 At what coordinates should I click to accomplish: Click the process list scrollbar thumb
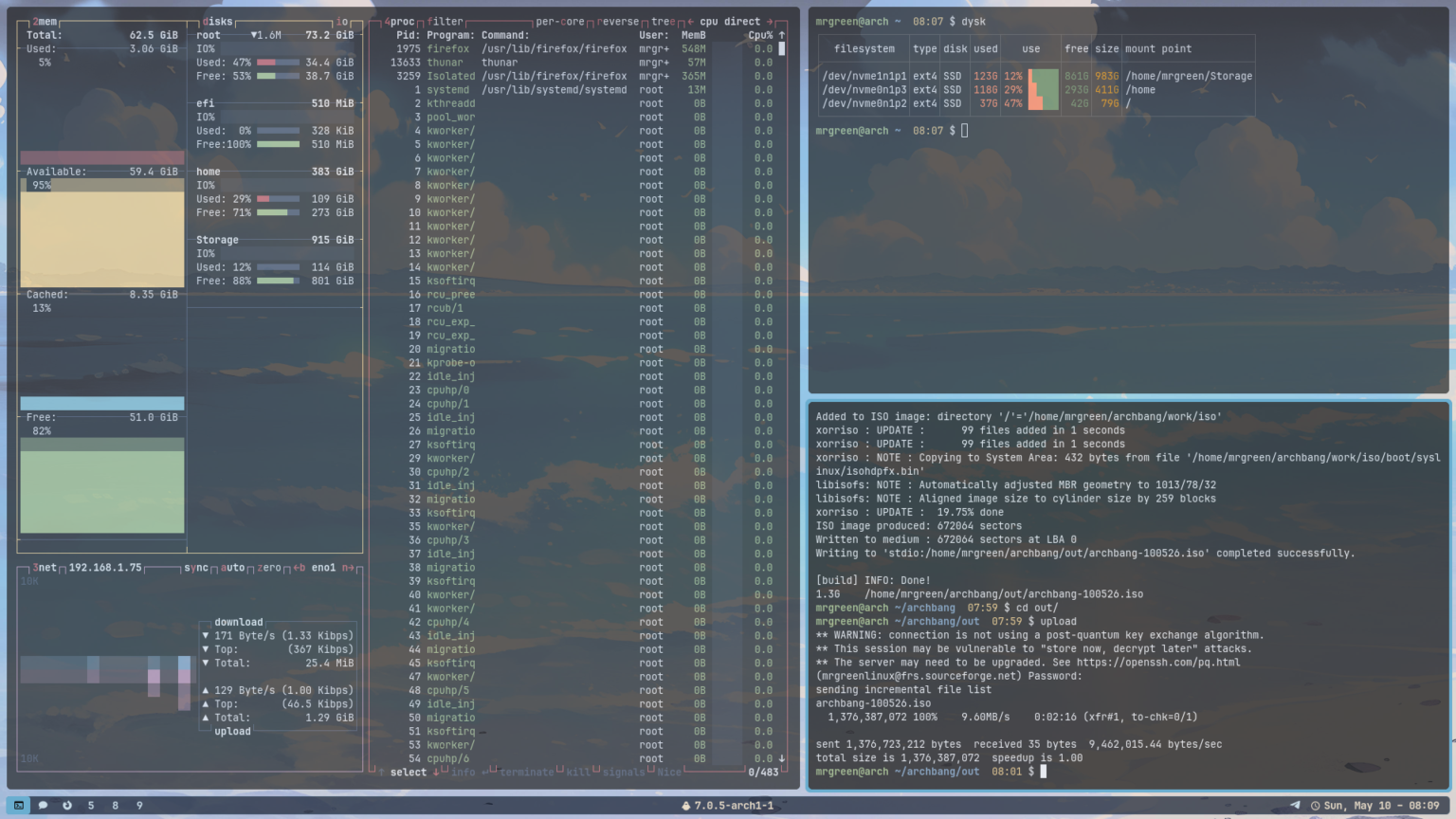(782, 48)
